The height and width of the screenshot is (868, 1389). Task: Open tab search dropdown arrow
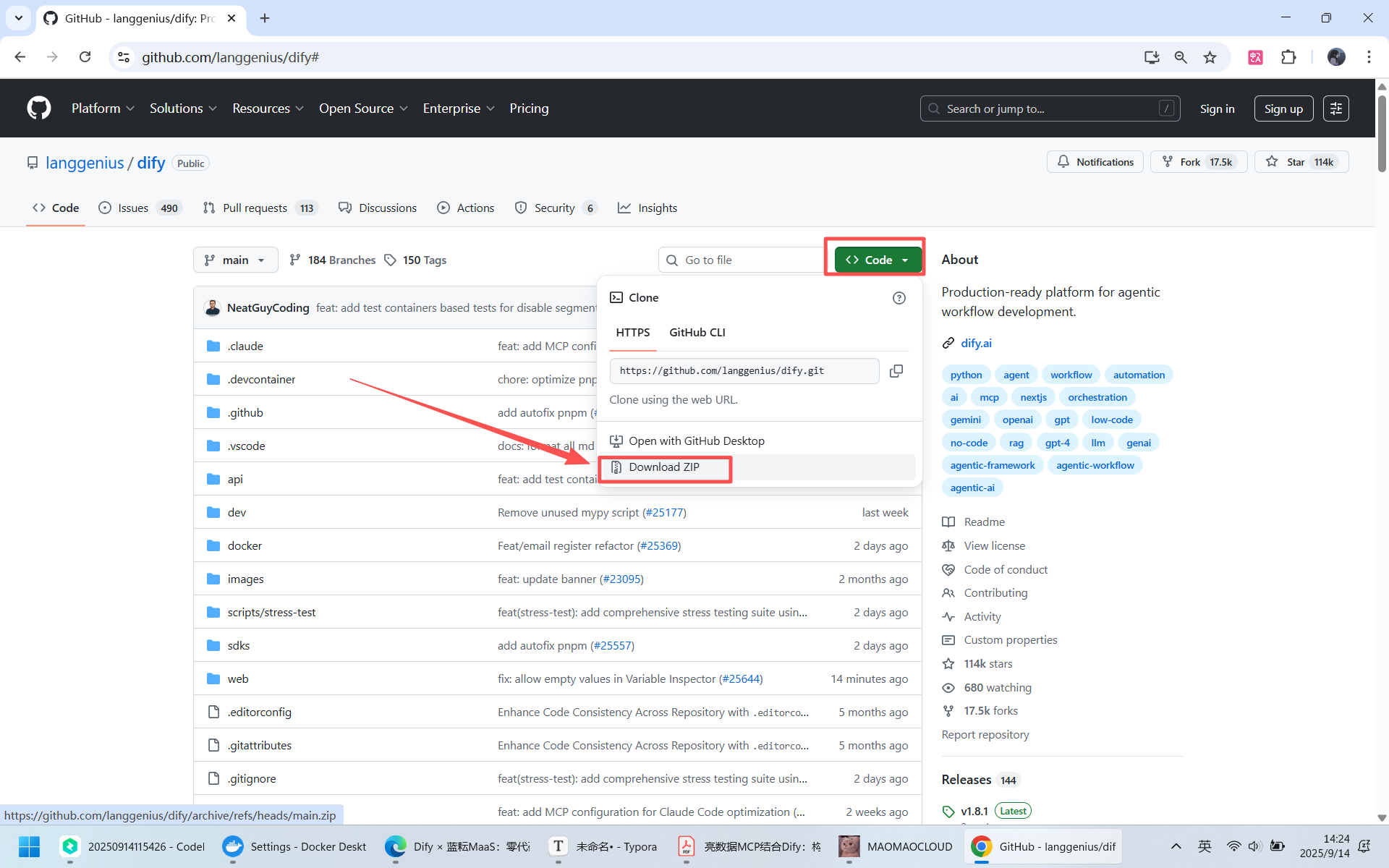coord(19,18)
